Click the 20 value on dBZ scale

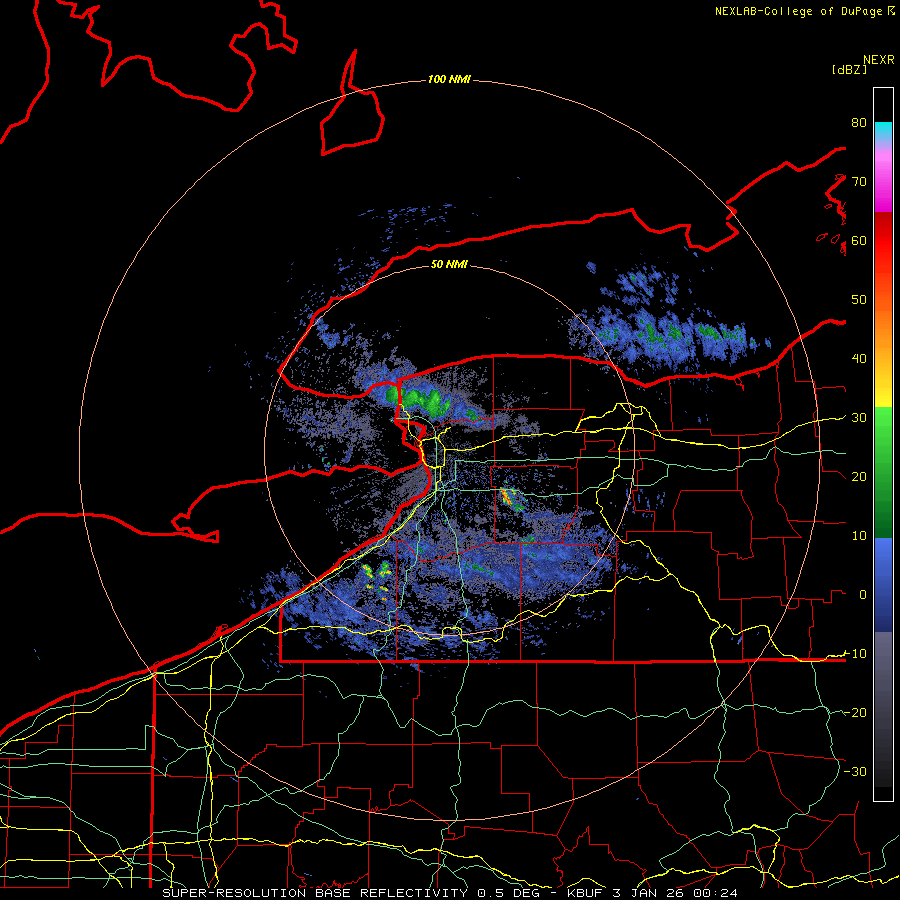click(x=859, y=476)
